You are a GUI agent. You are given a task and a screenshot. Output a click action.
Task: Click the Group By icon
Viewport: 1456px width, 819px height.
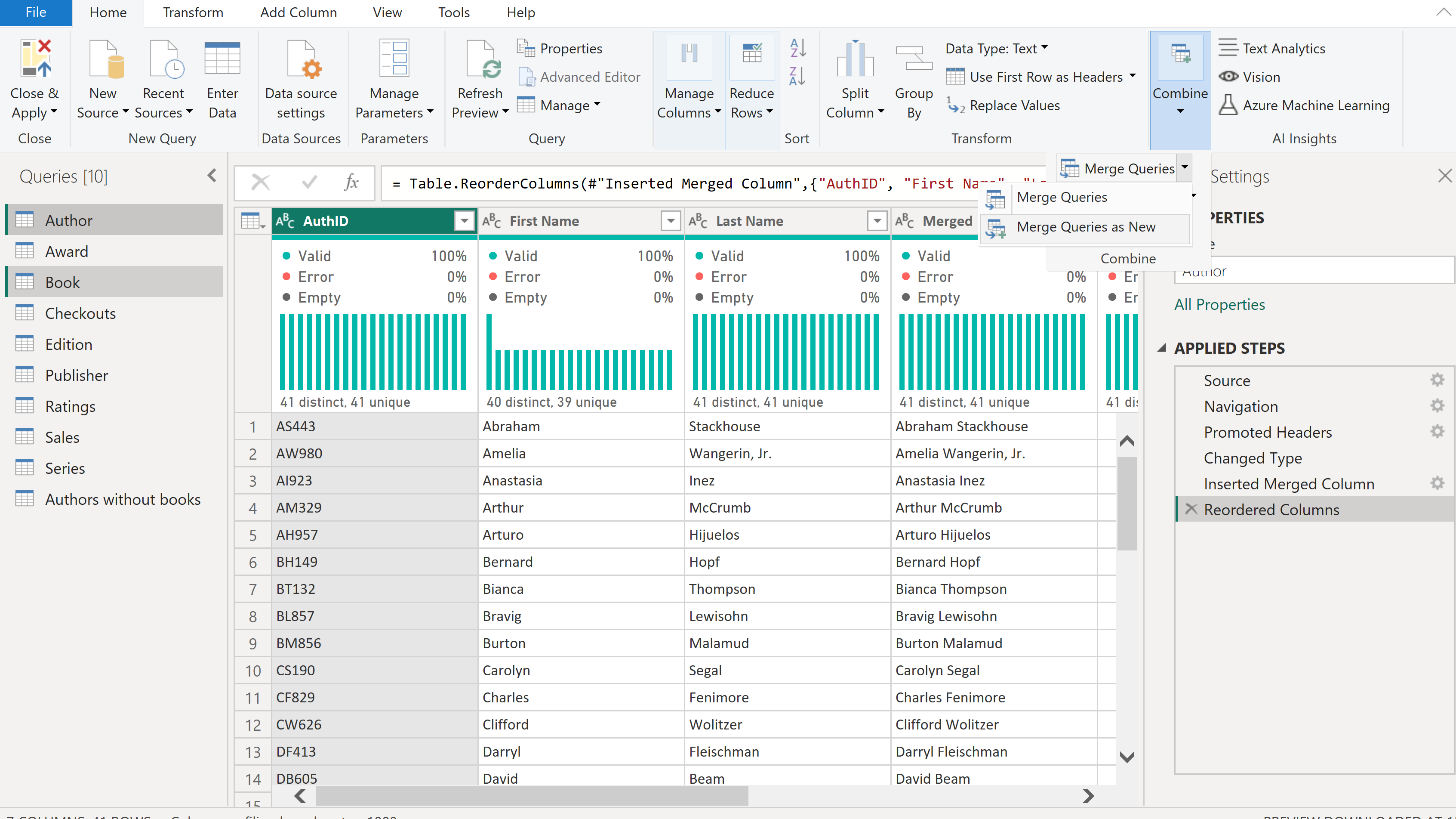914,58
